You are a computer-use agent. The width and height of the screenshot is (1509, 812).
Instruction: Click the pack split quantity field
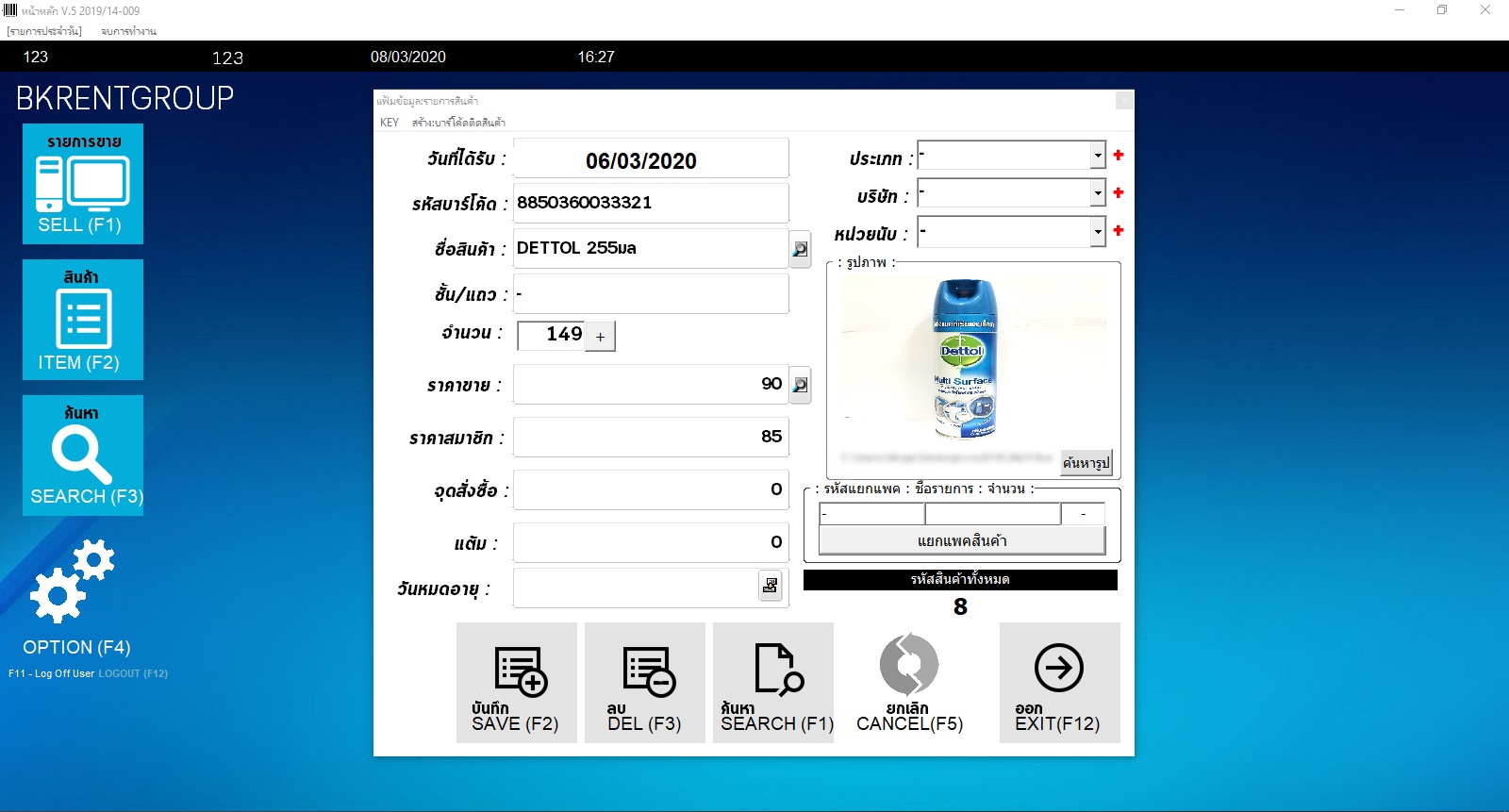(1083, 514)
